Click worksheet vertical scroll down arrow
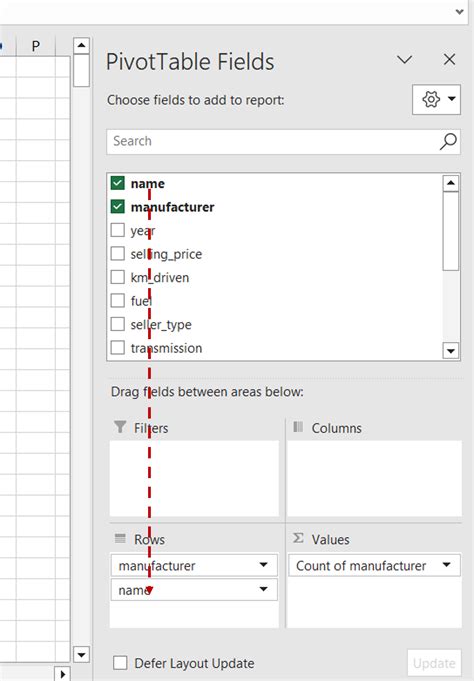 click(81, 654)
